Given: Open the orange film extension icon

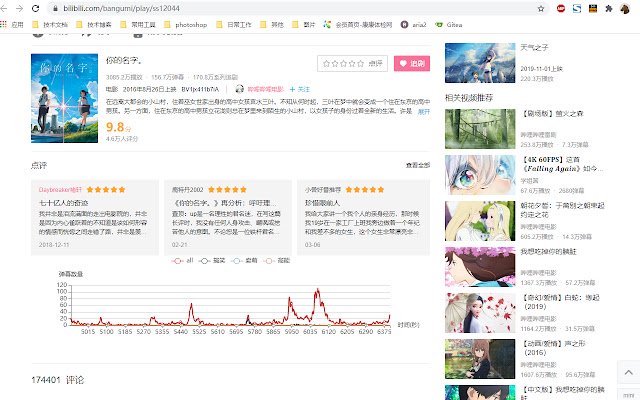Looking at the screenshot, I should pos(593,8).
